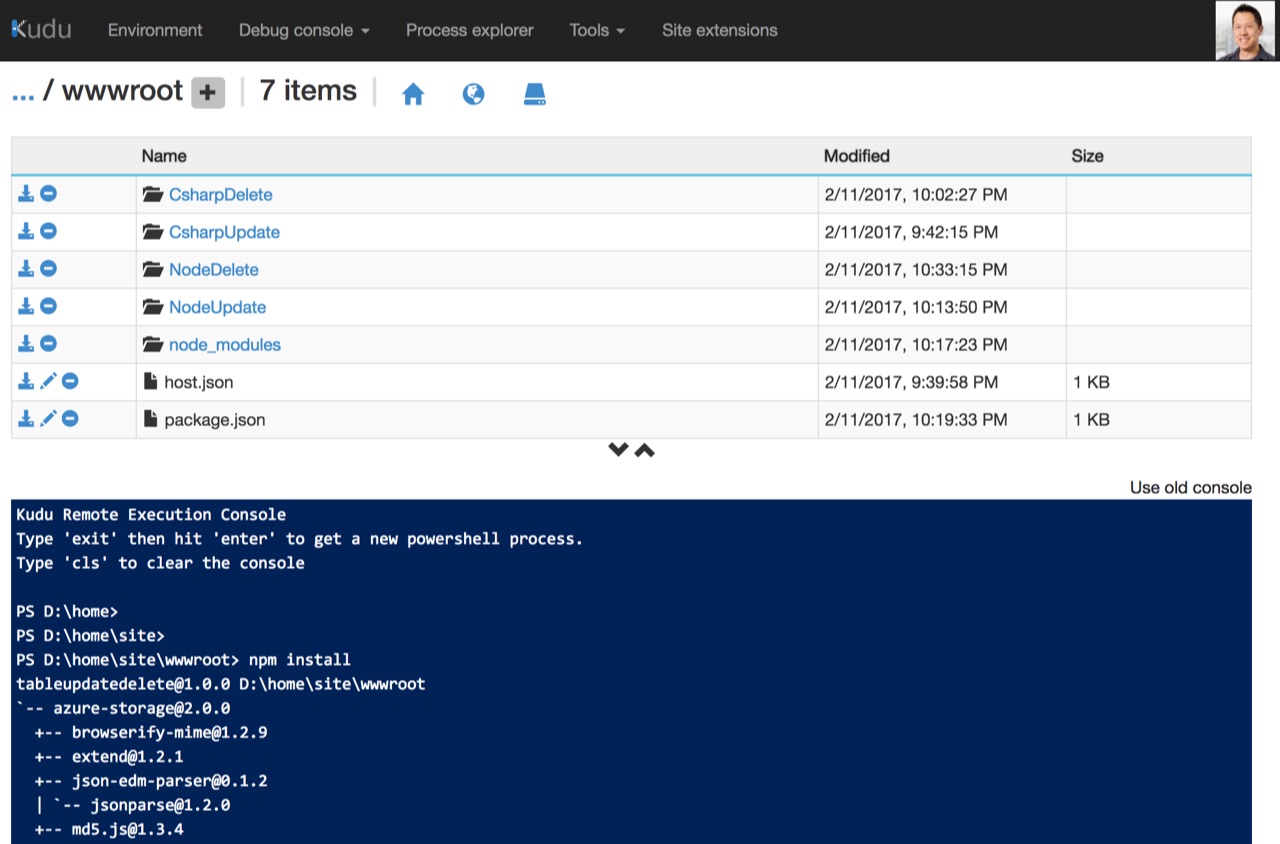Viewport: 1280px width, 844px height.
Task: Click the plus button next to wwwroot
Action: [208, 93]
